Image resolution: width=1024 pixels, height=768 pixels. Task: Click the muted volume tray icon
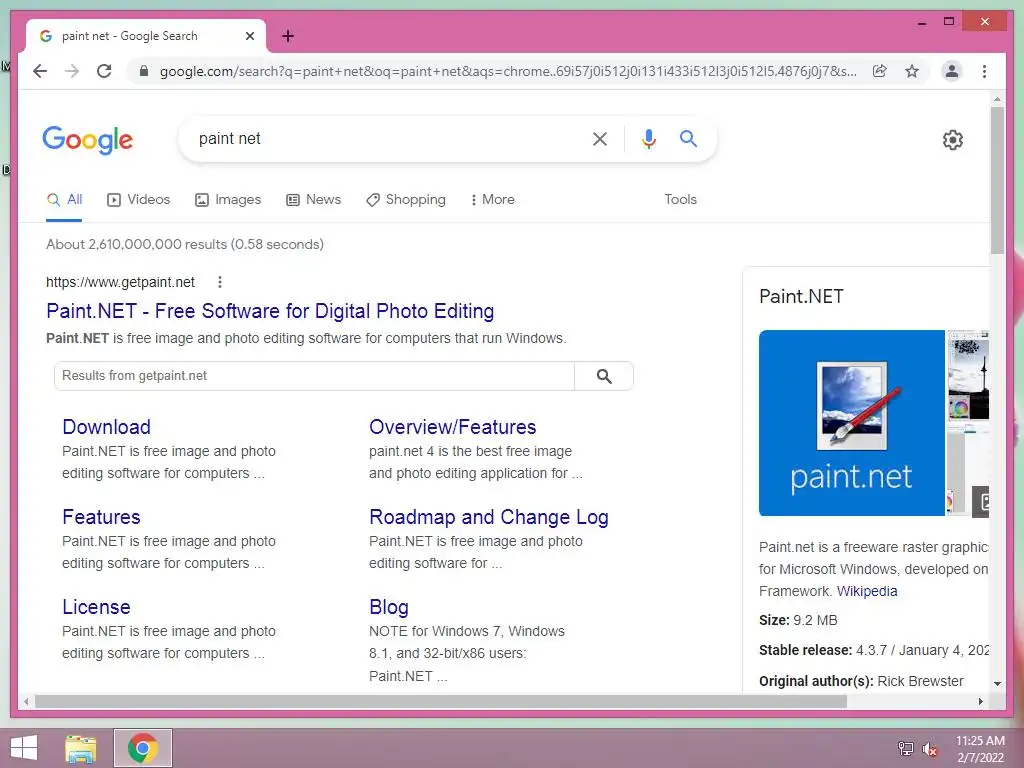coord(930,748)
